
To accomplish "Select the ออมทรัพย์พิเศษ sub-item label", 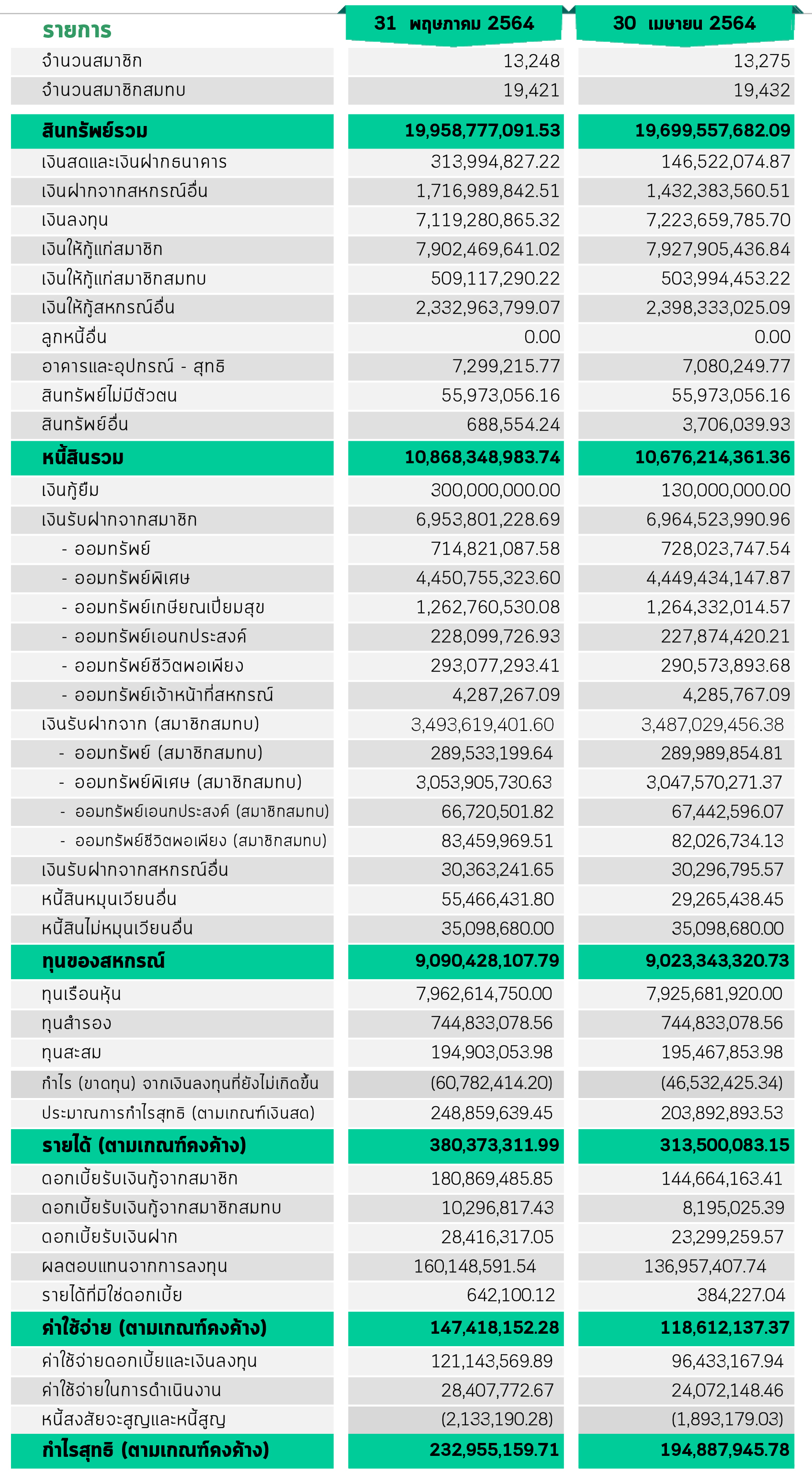I will tap(132, 578).
